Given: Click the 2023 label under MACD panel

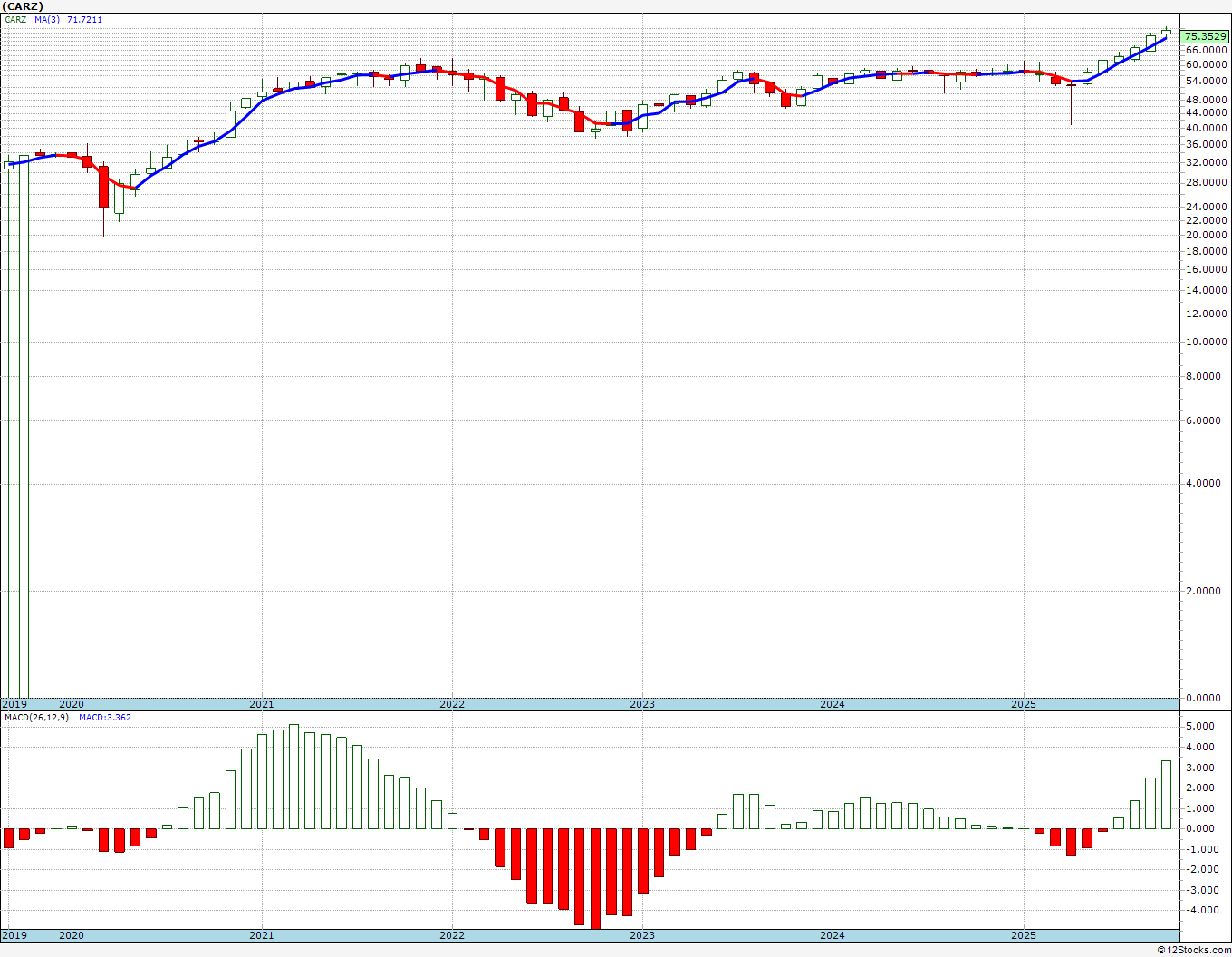Looking at the screenshot, I should pyautogui.click(x=641, y=935).
